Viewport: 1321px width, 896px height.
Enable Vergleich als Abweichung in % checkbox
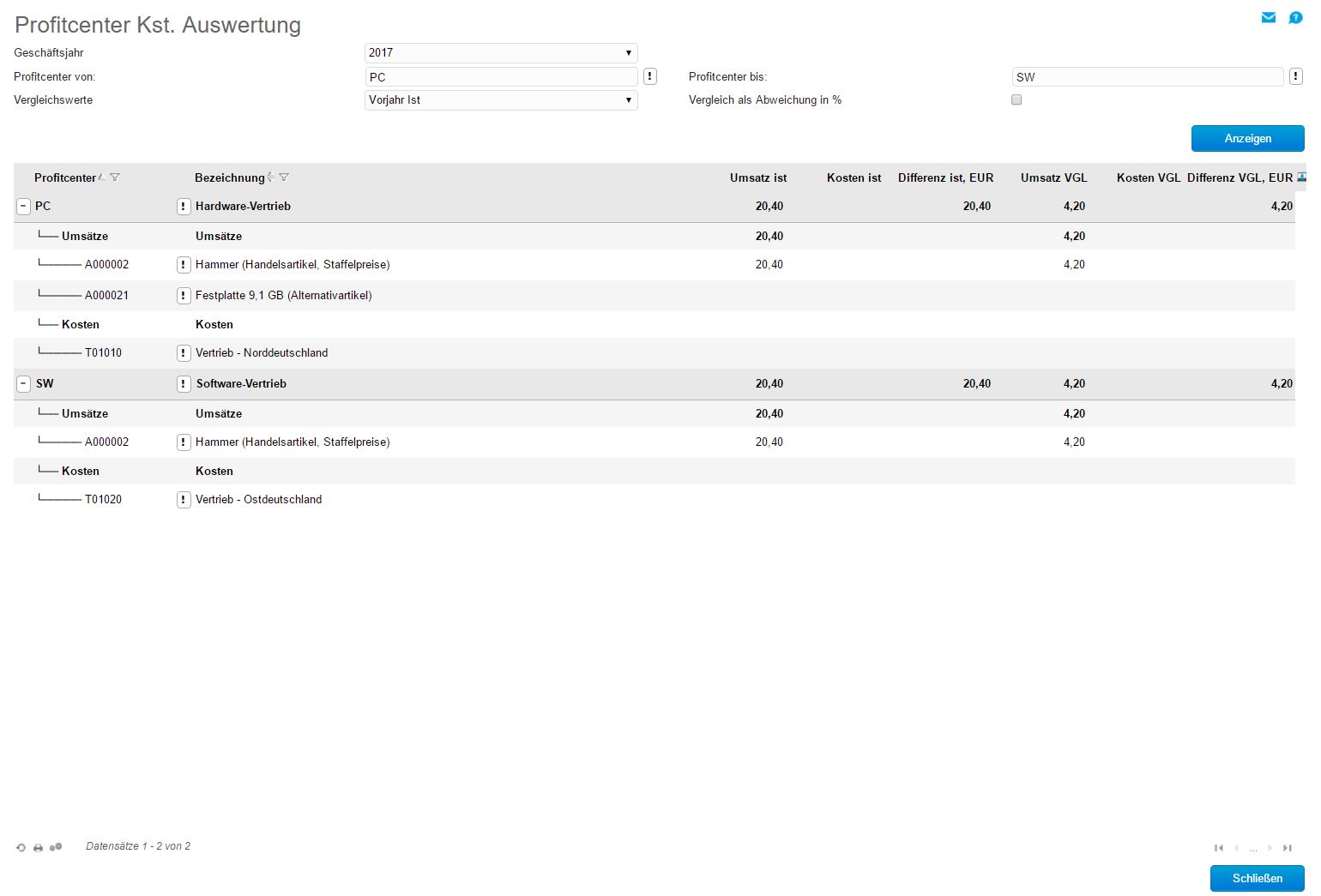click(1016, 100)
